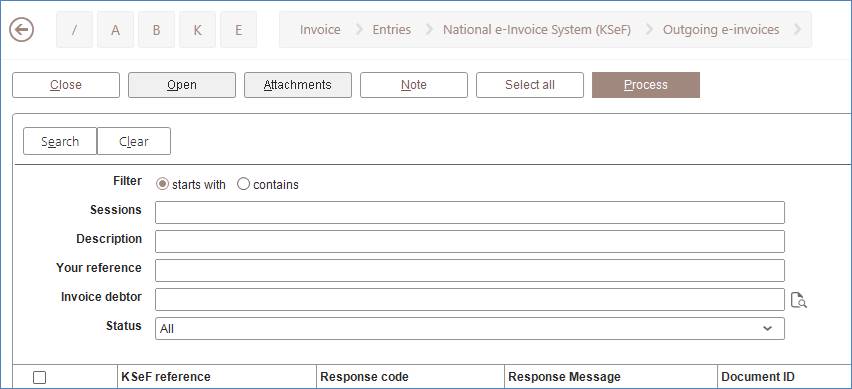Click the A shortcut tile

(115, 30)
